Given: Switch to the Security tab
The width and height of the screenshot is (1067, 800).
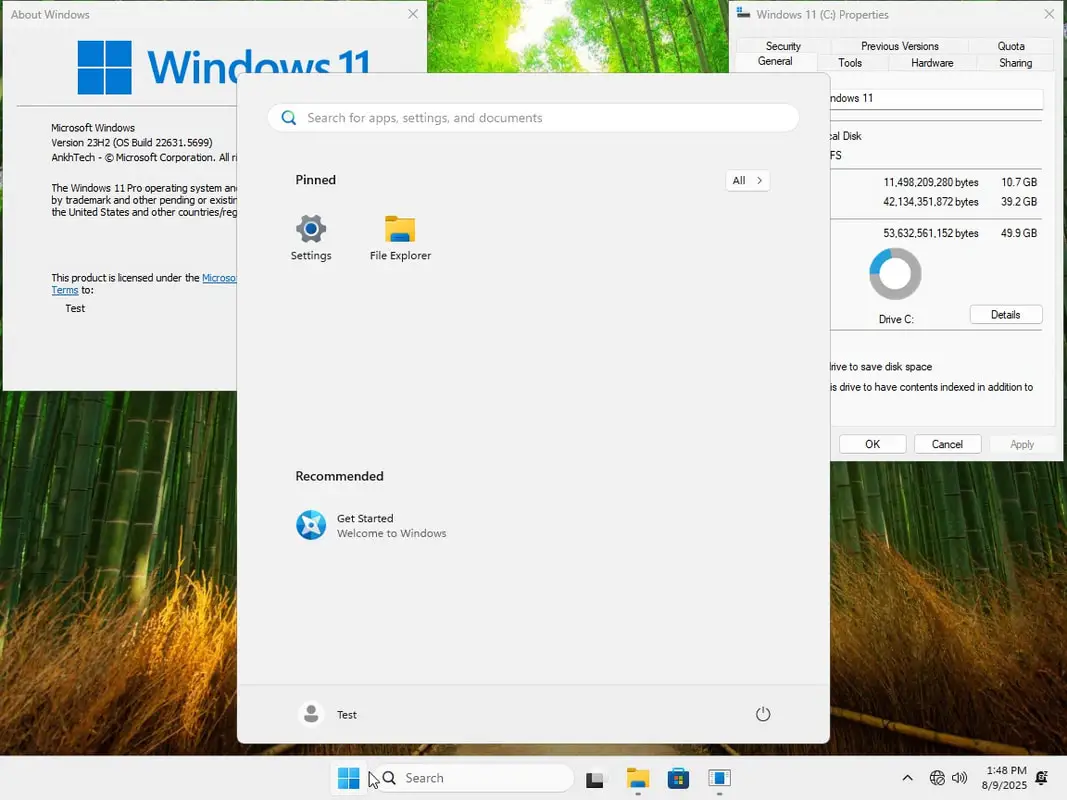Looking at the screenshot, I should pos(783,46).
